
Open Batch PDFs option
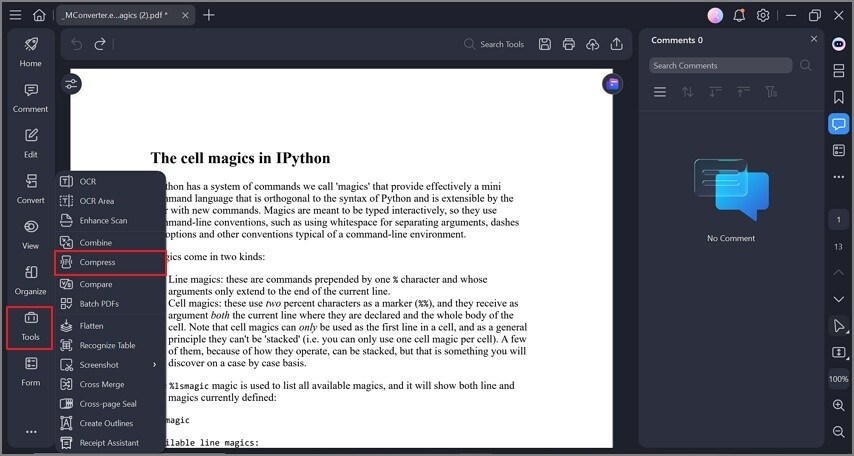(111, 303)
